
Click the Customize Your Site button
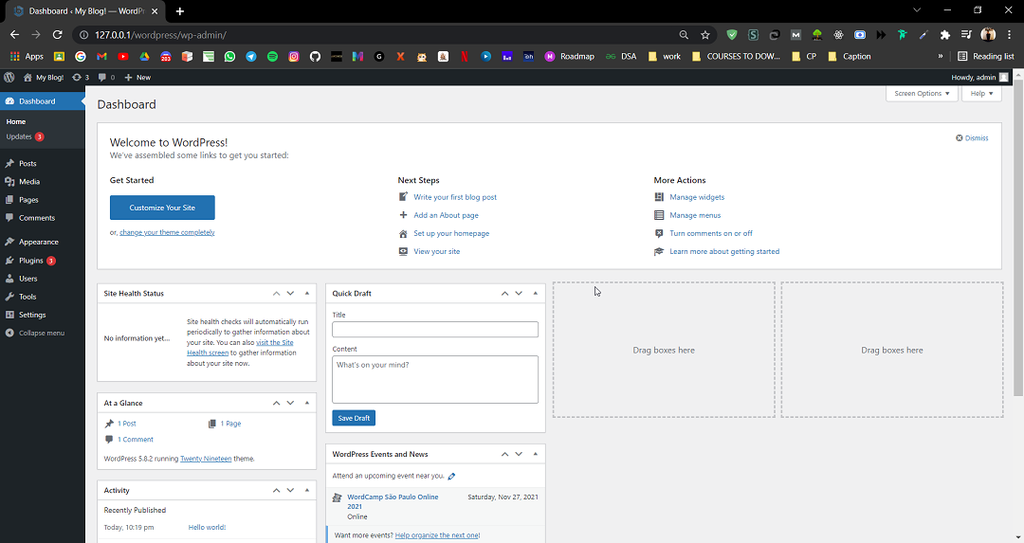click(x=162, y=208)
